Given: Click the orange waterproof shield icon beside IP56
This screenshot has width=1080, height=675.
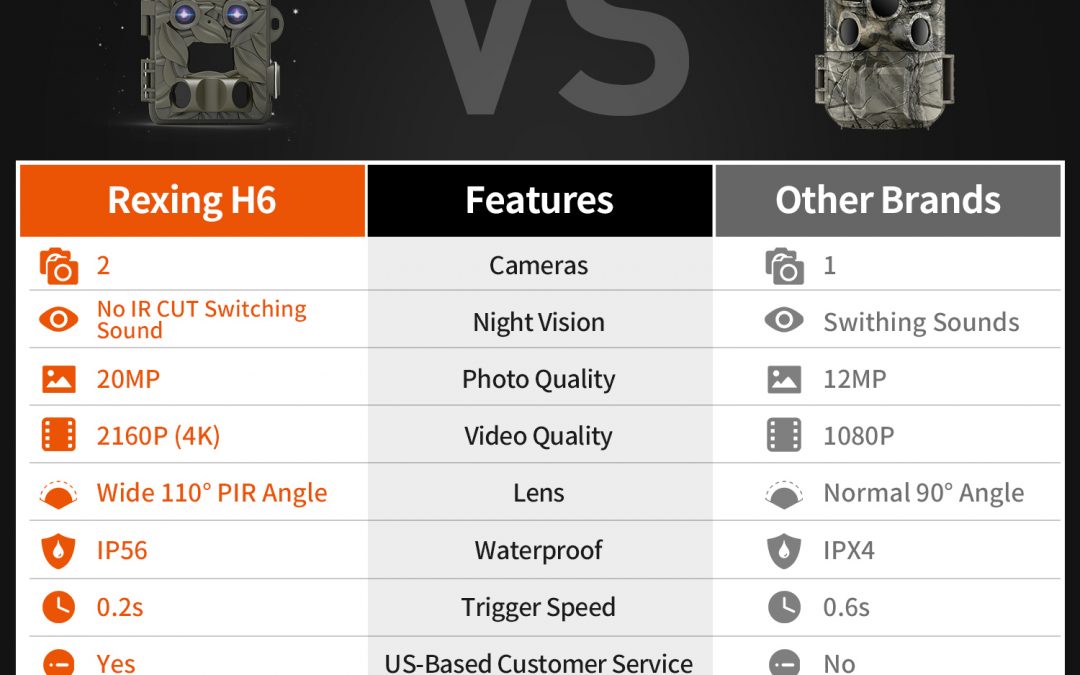Looking at the screenshot, I should pos(59,550).
